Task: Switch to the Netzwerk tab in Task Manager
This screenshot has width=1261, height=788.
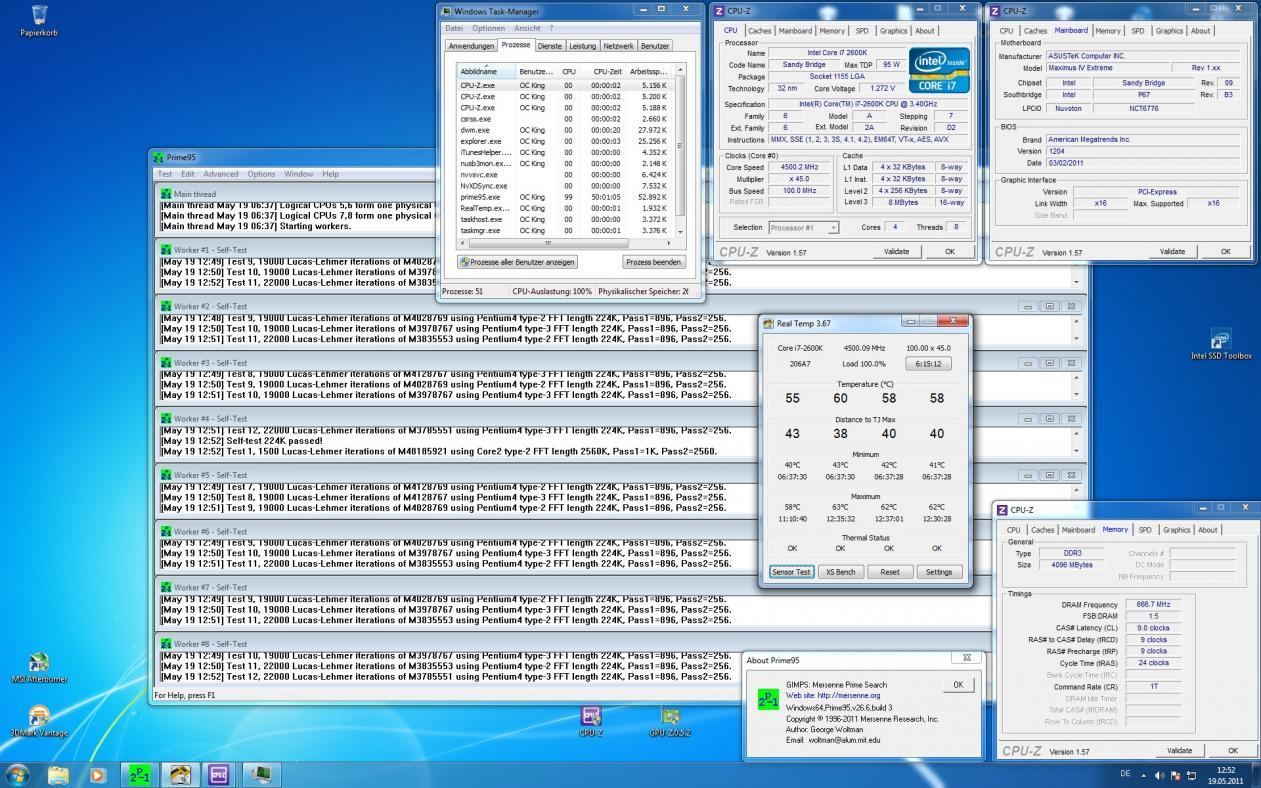Action: [618, 46]
